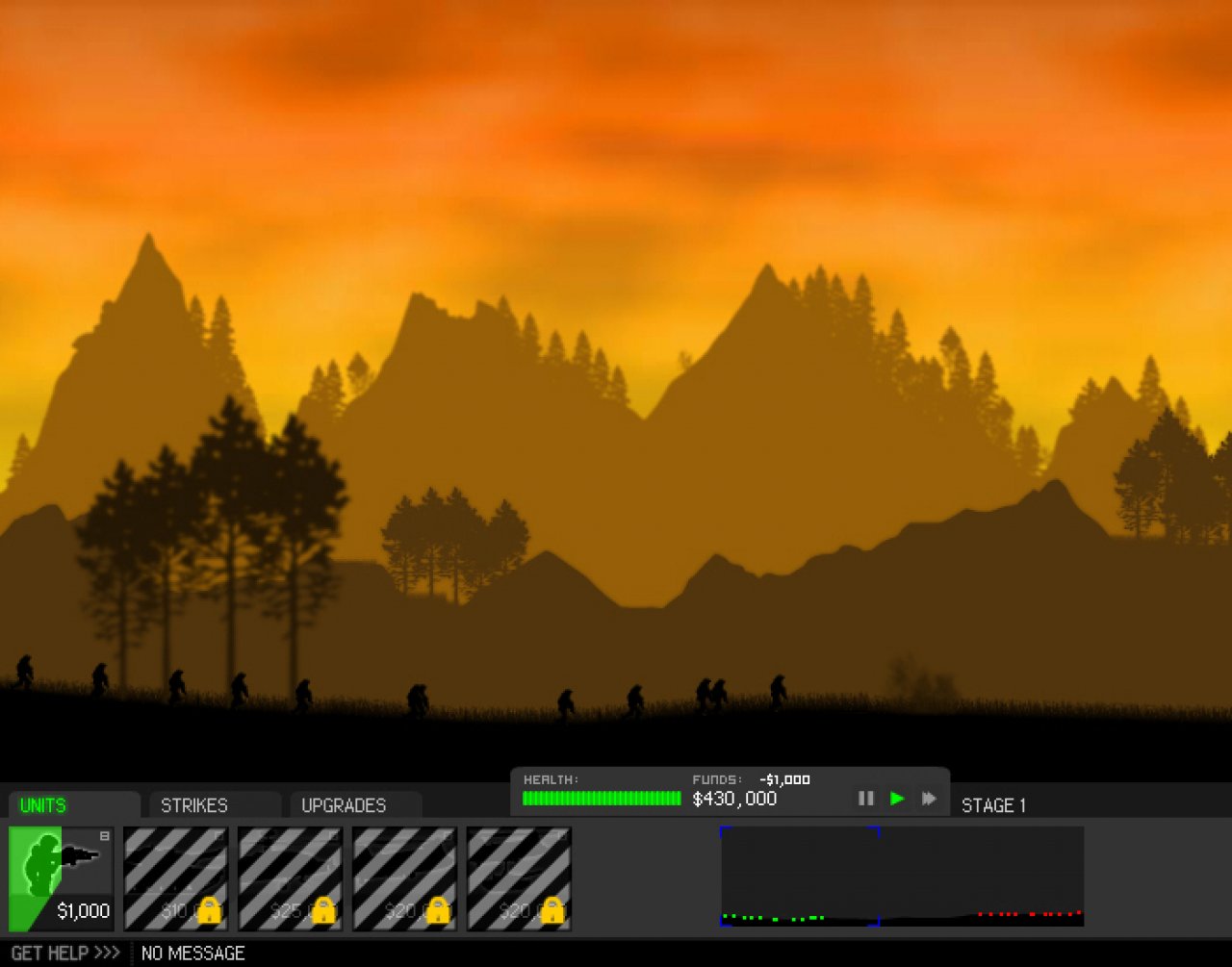Image resolution: width=1232 pixels, height=967 pixels.
Task: Click the Stage 1 label
Action: 993,805
